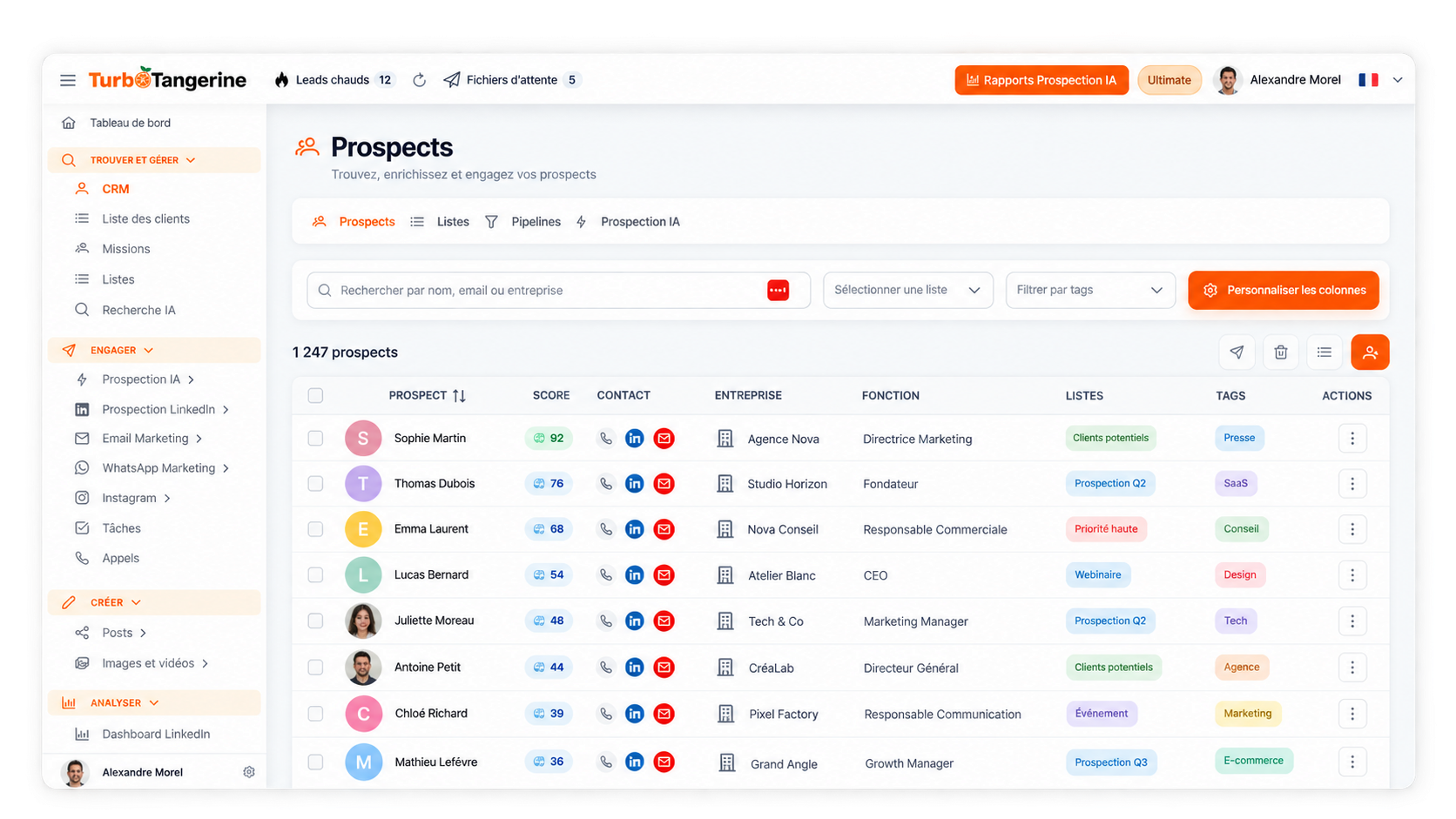Open the actions menu for Sophie Martin
Image resolution: width=1456 pixels, height=819 pixels.
pyautogui.click(x=1352, y=439)
